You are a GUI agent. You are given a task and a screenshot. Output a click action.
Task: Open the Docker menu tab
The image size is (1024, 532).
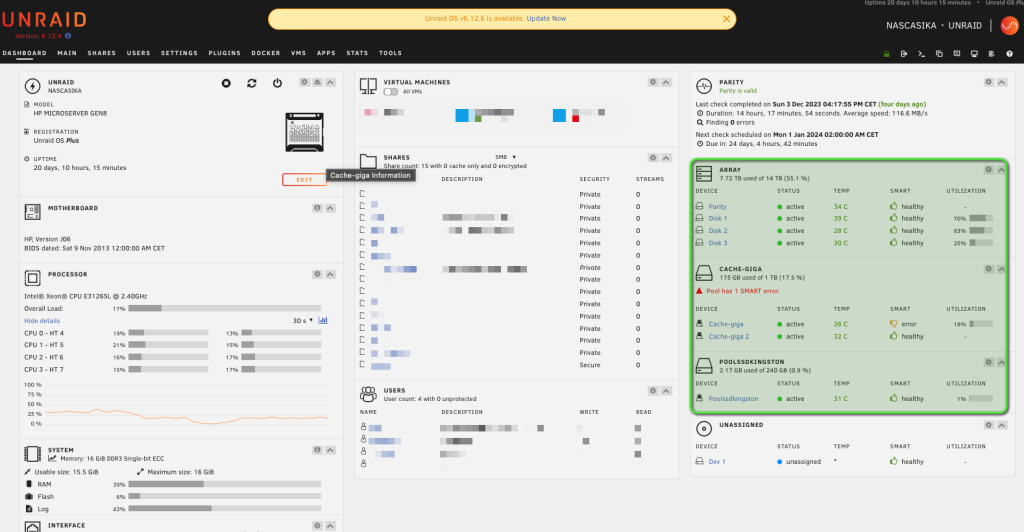(x=265, y=53)
